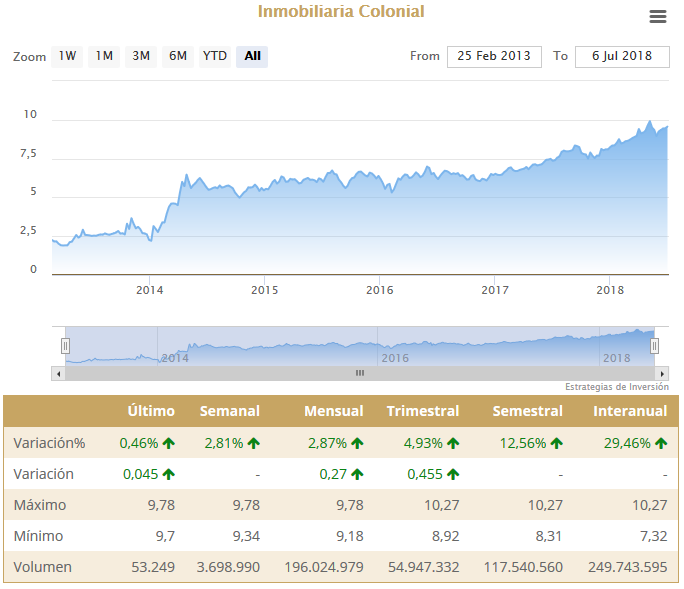Click the Volumen row label
Viewport: 684px width, 589px height.
[43, 567]
